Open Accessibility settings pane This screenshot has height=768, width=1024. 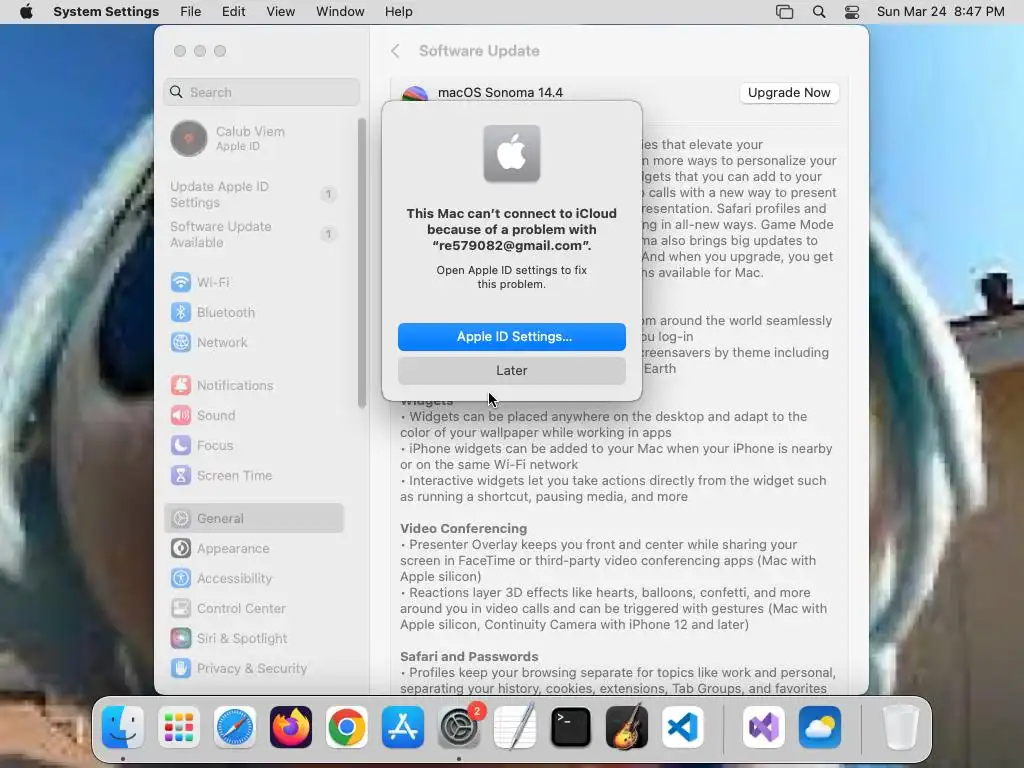[x=254, y=579]
